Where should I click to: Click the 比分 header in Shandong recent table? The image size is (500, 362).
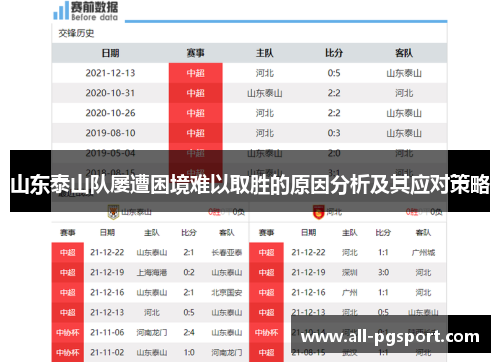[189, 233]
